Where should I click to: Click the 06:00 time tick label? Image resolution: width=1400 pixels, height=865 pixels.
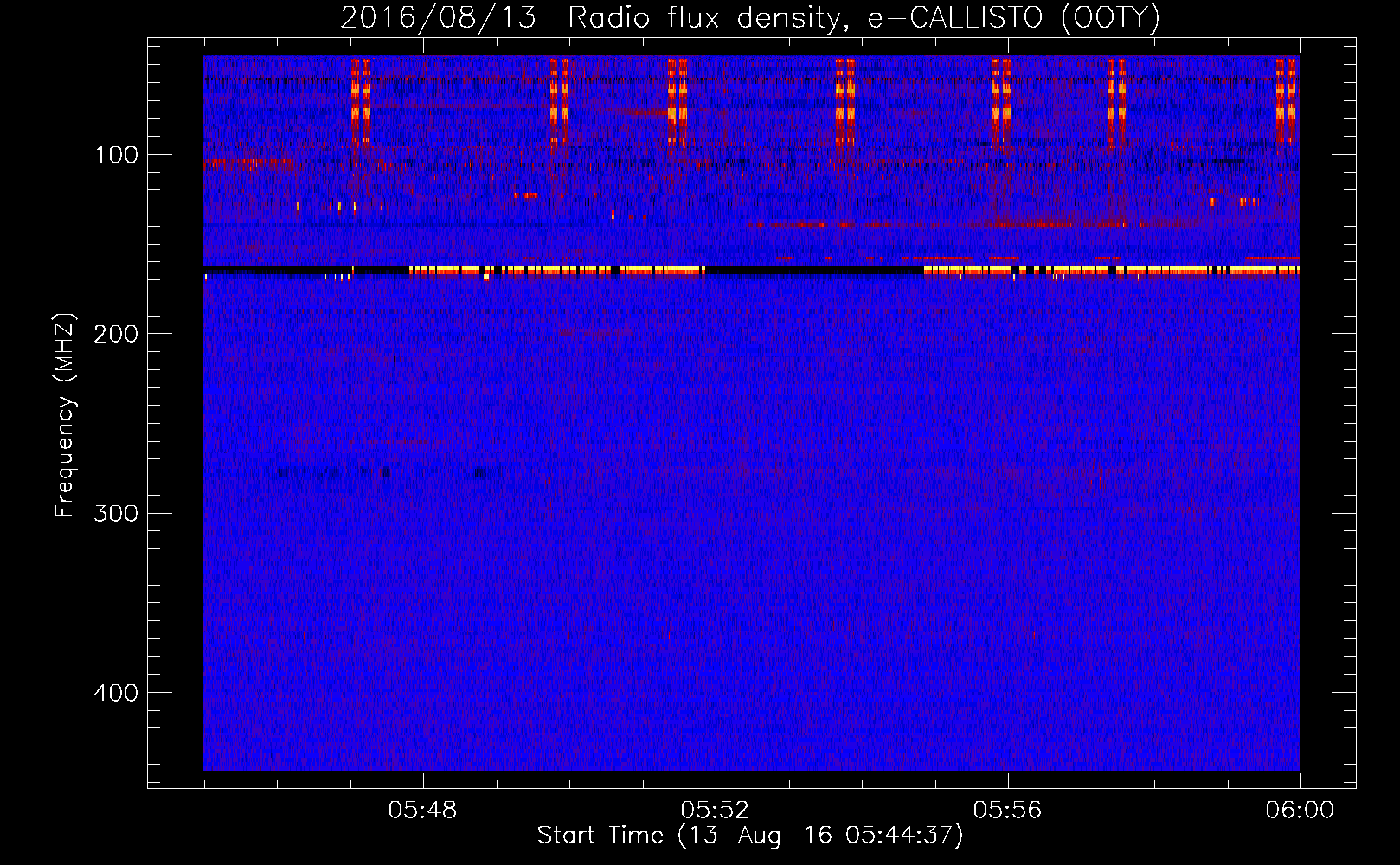(x=1300, y=811)
